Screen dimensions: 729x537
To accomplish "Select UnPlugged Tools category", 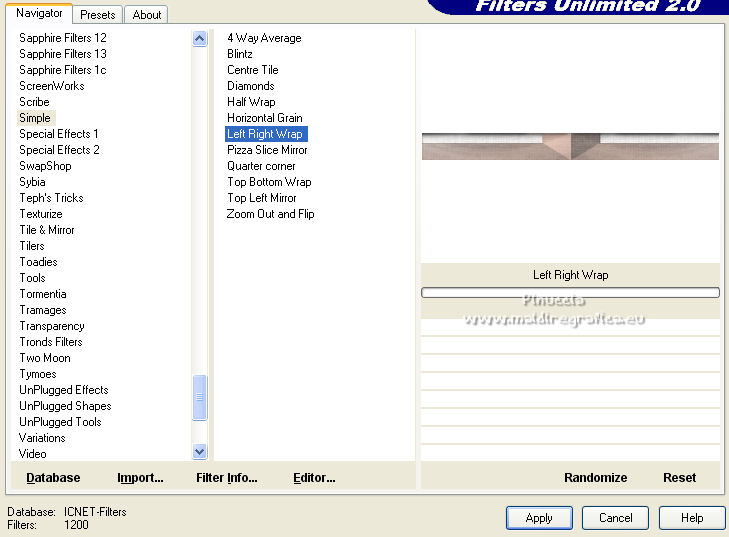I will [x=60, y=422].
